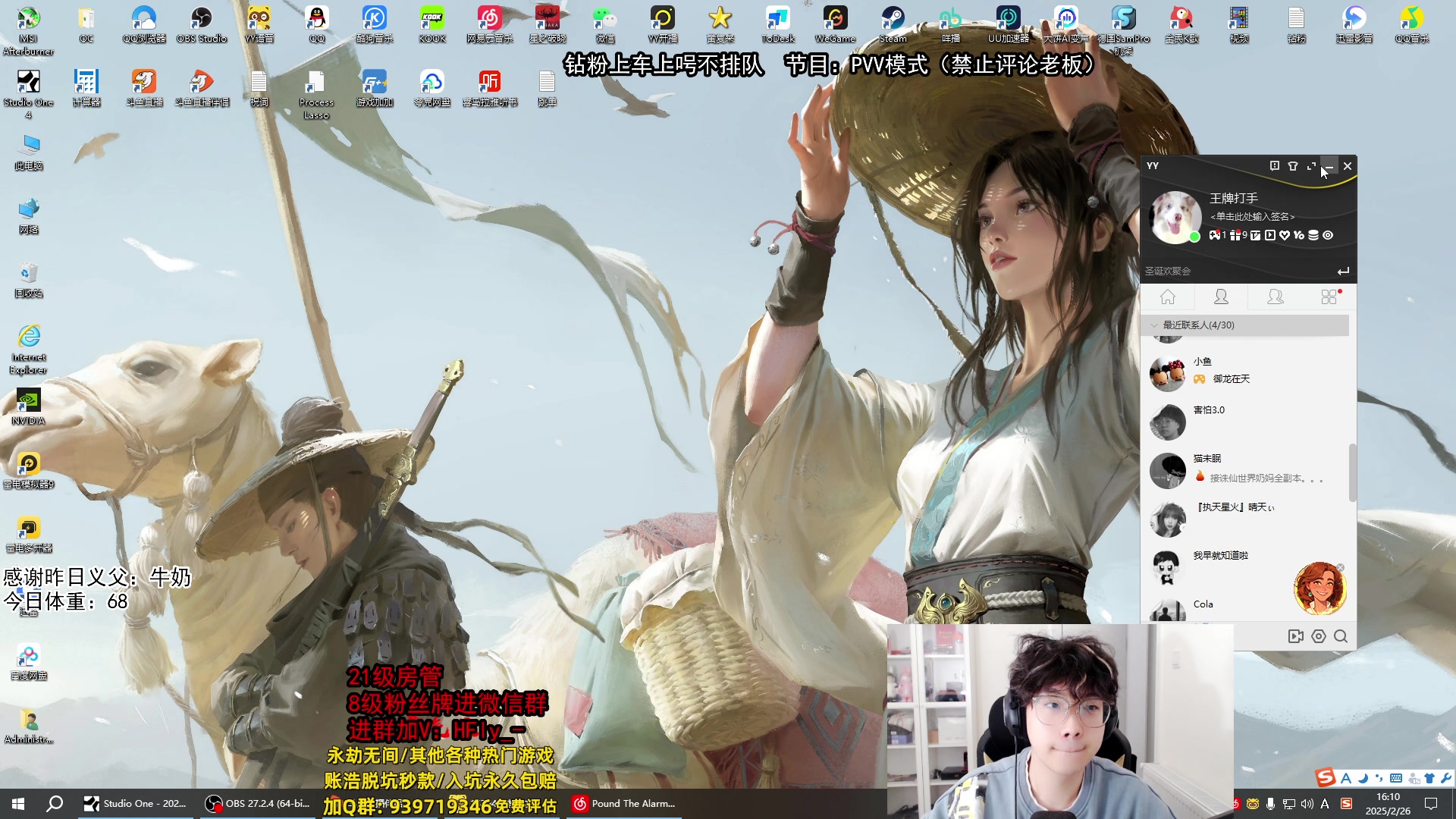Select the UU加速器 desktop icon

[1009, 24]
